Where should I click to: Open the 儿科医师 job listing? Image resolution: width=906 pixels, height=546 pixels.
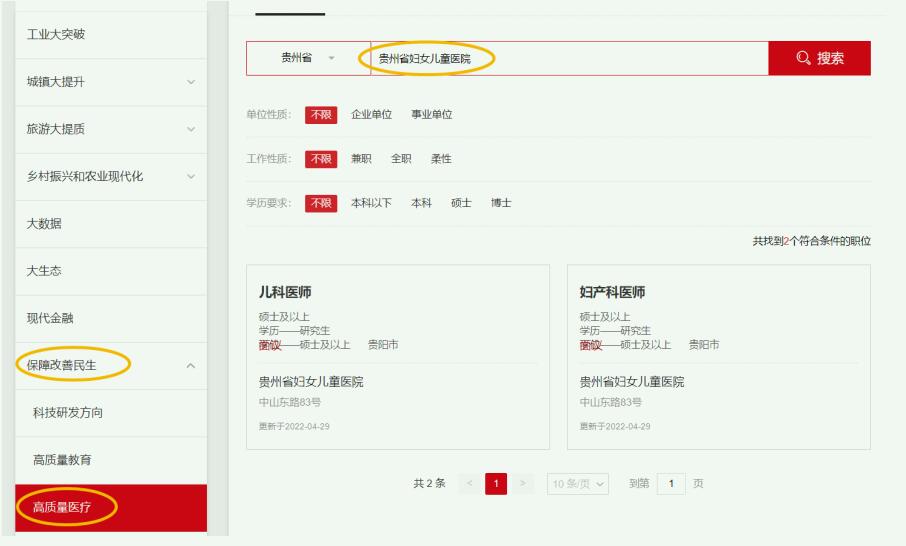[285, 292]
